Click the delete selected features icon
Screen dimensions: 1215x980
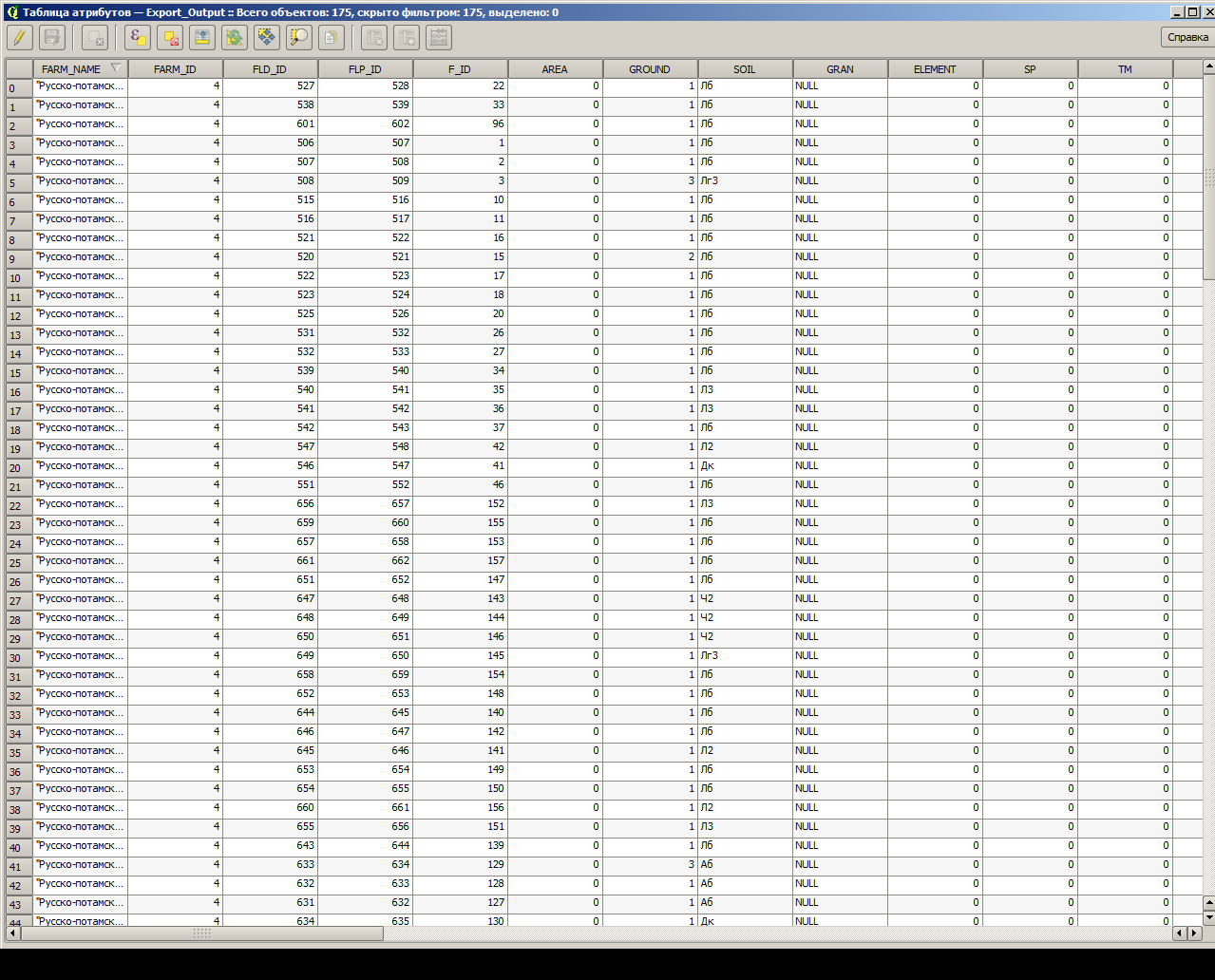click(95, 38)
